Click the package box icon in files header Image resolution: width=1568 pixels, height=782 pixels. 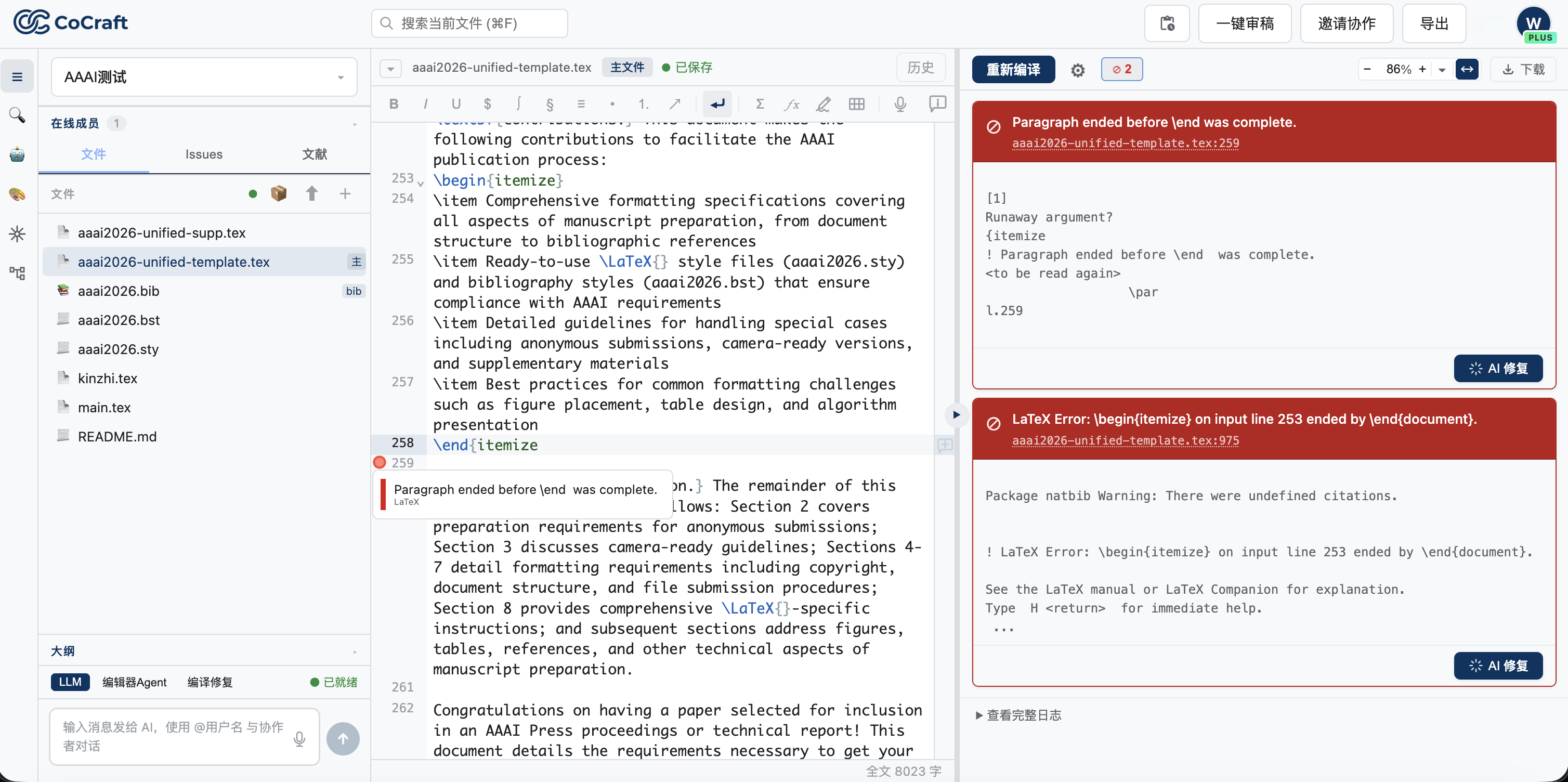pos(279,193)
